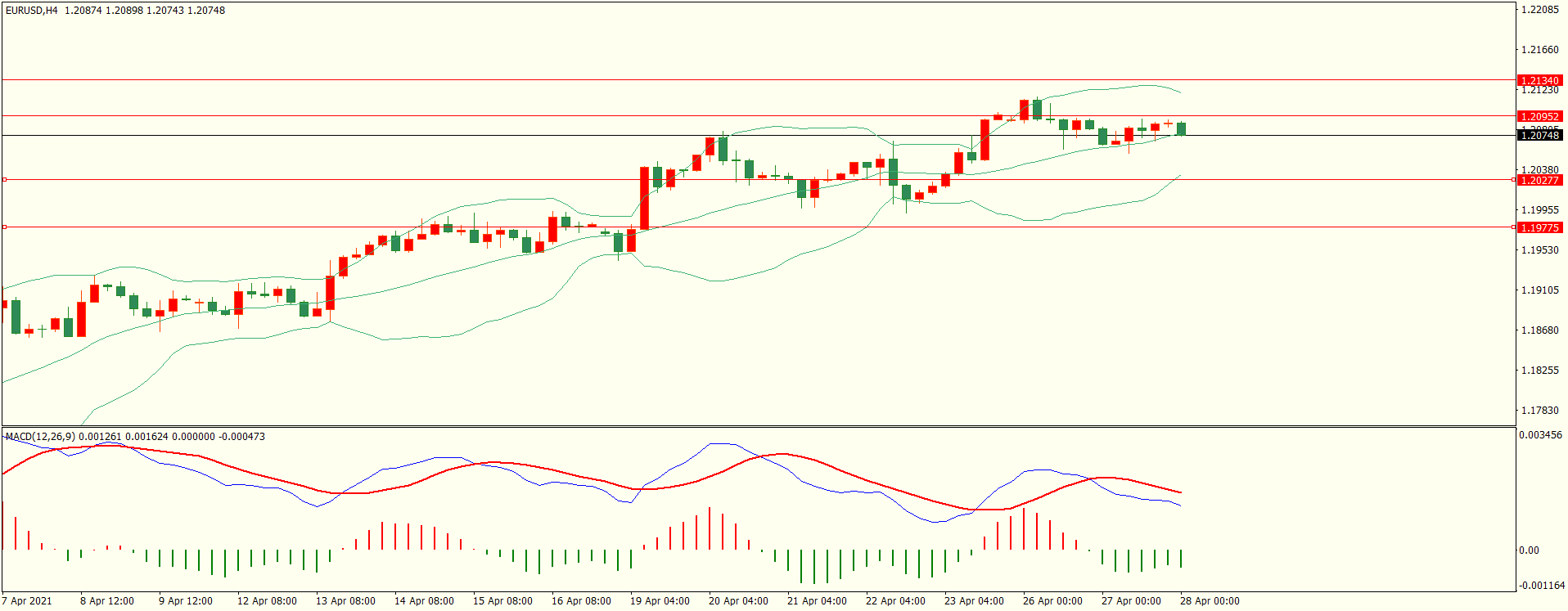The height and width of the screenshot is (611, 1568).
Task: Click the black current price label 1.20748
Action: [1539, 135]
